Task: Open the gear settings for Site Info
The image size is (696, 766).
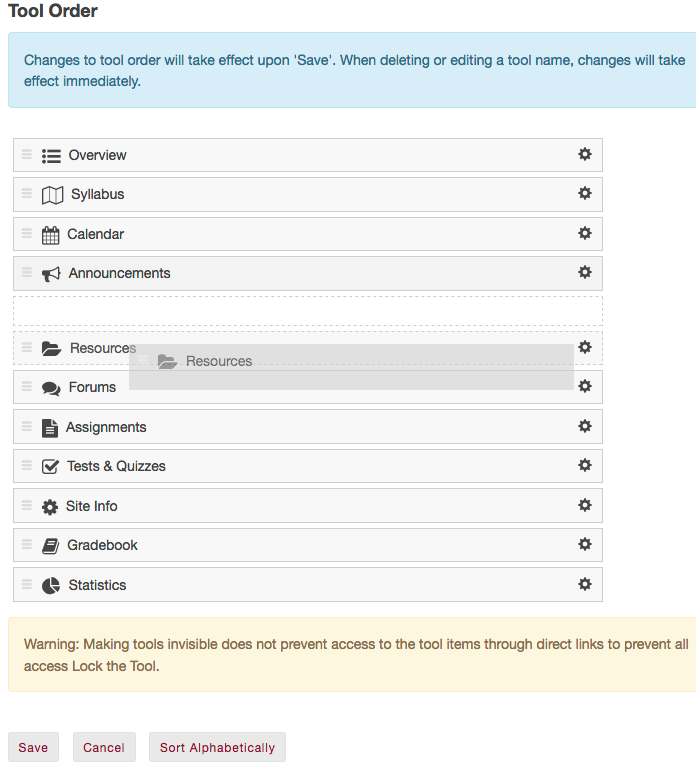Action: click(585, 505)
